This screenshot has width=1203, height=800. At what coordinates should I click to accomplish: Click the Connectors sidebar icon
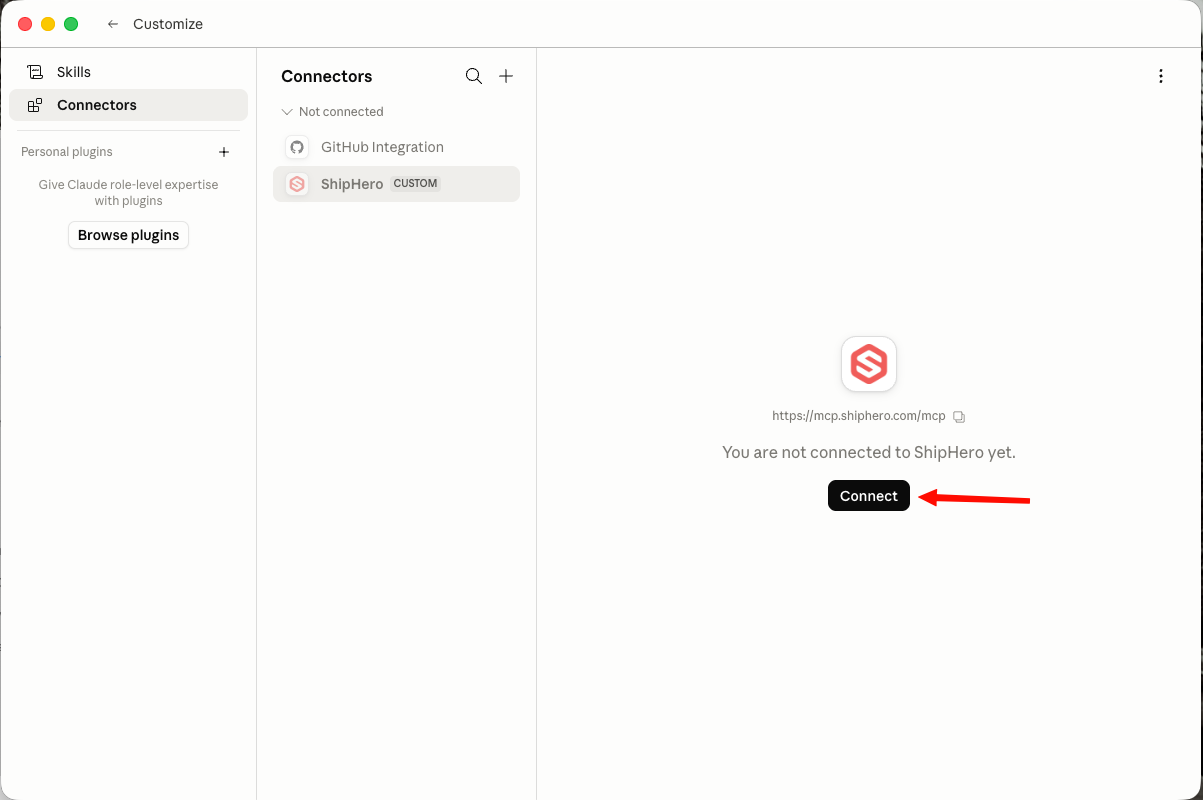[35, 105]
